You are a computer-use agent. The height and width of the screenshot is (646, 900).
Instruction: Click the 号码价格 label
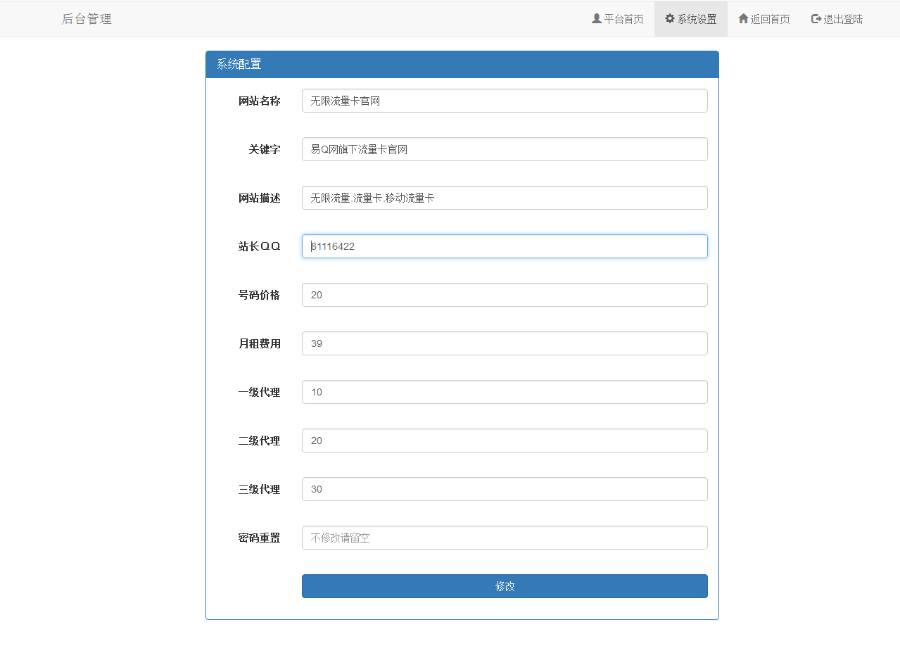(x=259, y=295)
